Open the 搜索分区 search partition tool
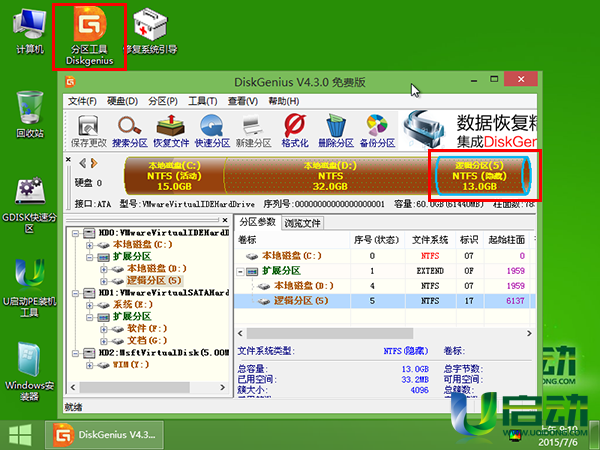The image size is (600, 450). point(130,131)
